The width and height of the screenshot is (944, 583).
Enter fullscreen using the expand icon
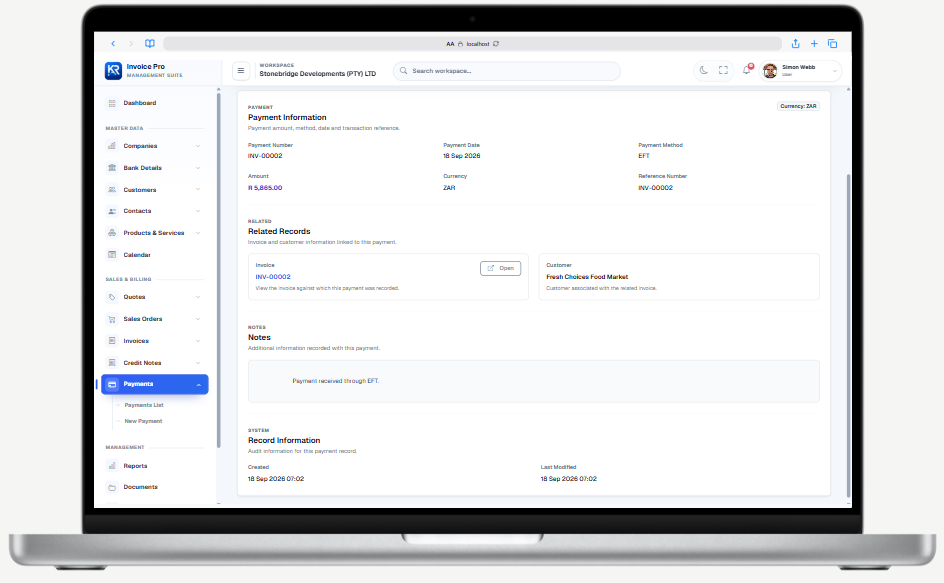[723, 70]
